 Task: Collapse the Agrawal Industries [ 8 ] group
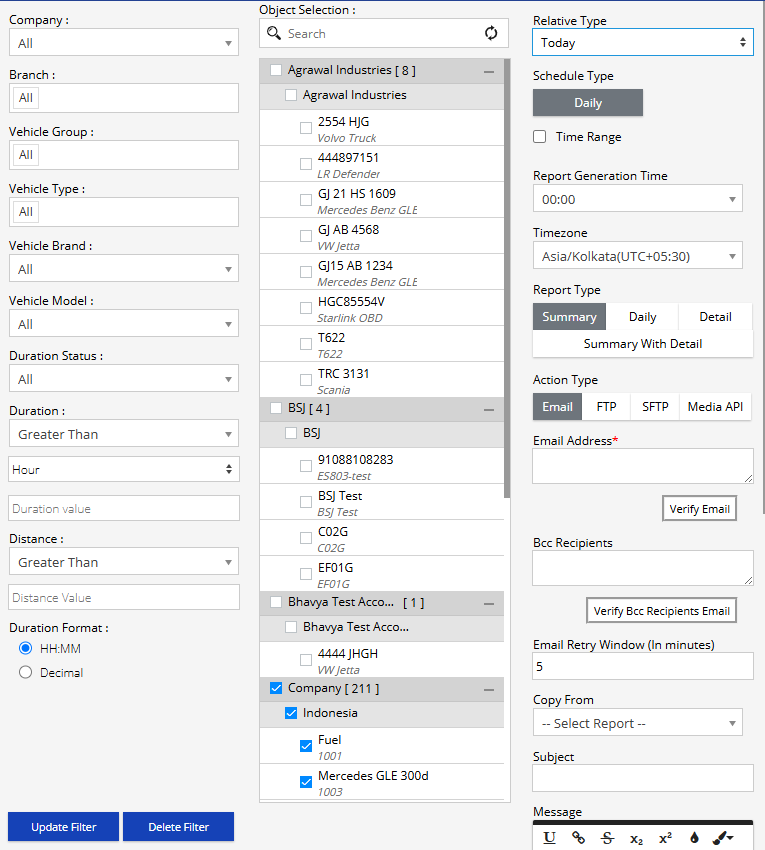(x=489, y=72)
